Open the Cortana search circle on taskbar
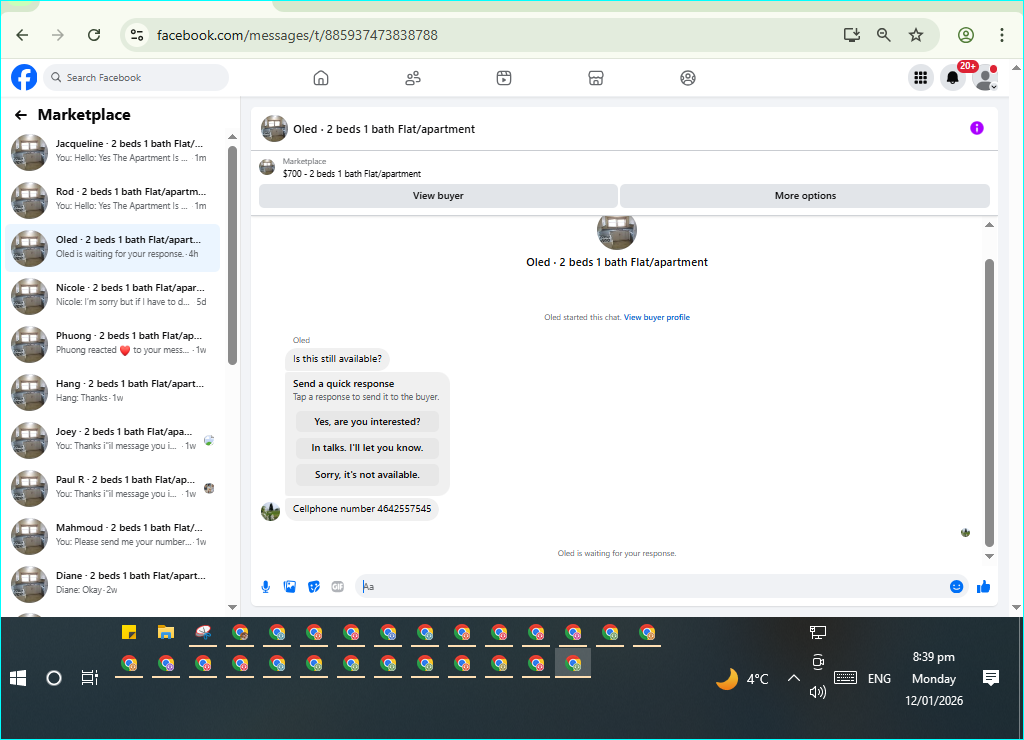Viewport: 1024px width, 740px height. (x=54, y=679)
